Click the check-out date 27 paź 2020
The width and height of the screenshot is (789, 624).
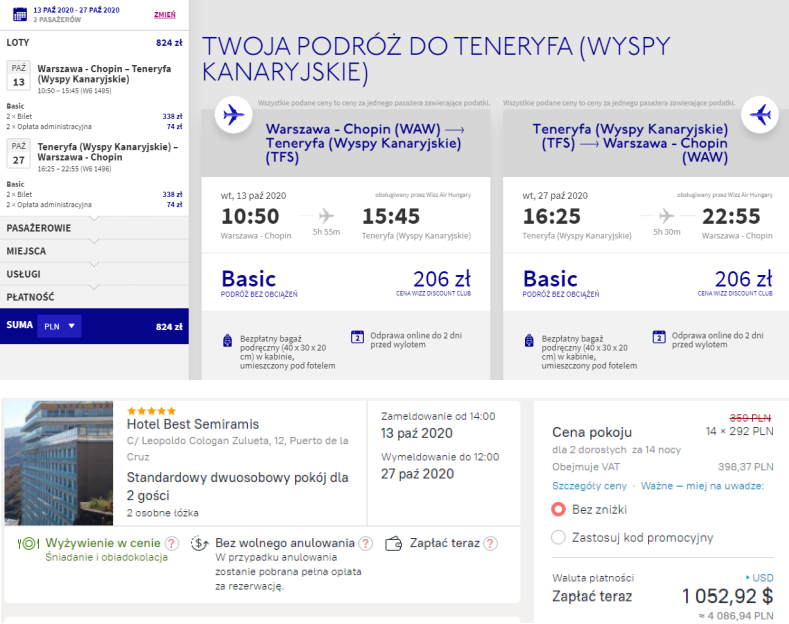coord(417,474)
